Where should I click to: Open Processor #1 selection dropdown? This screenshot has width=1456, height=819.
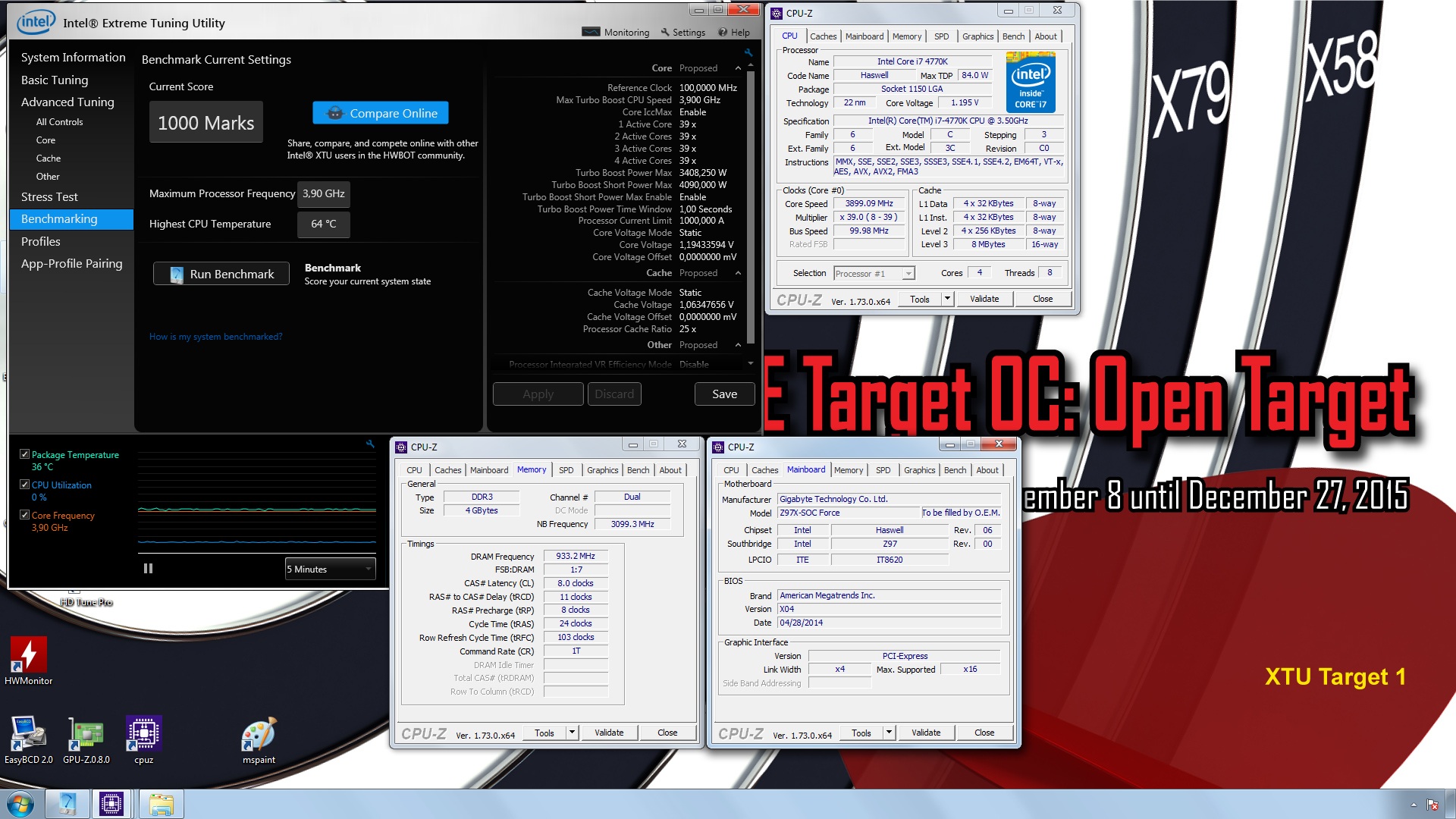(x=874, y=273)
